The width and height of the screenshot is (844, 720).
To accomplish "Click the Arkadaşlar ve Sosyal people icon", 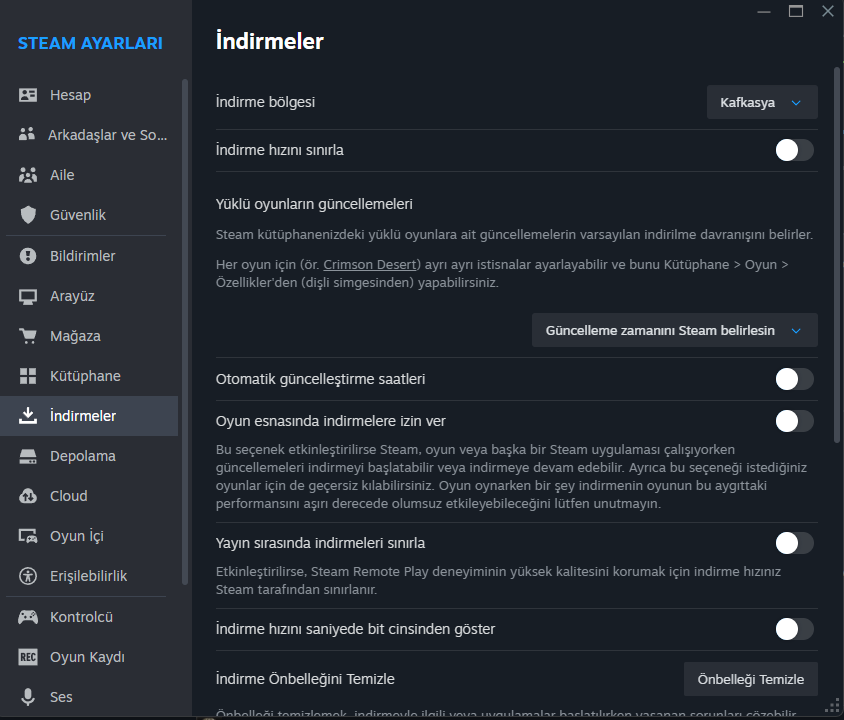I will [27, 135].
